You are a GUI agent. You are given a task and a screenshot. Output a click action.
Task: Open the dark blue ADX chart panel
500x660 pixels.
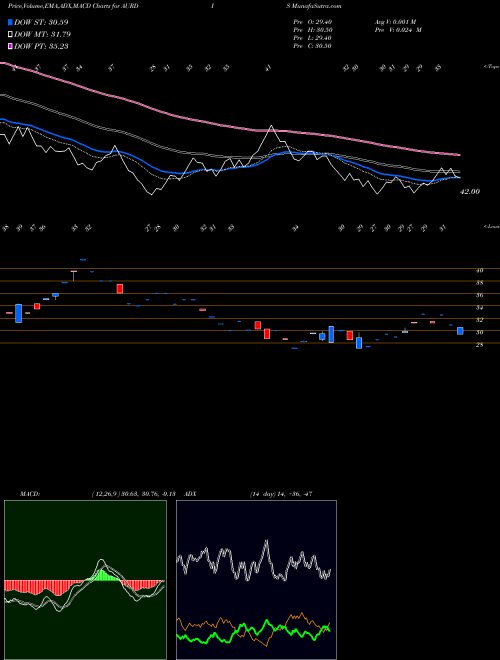tap(256, 580)
